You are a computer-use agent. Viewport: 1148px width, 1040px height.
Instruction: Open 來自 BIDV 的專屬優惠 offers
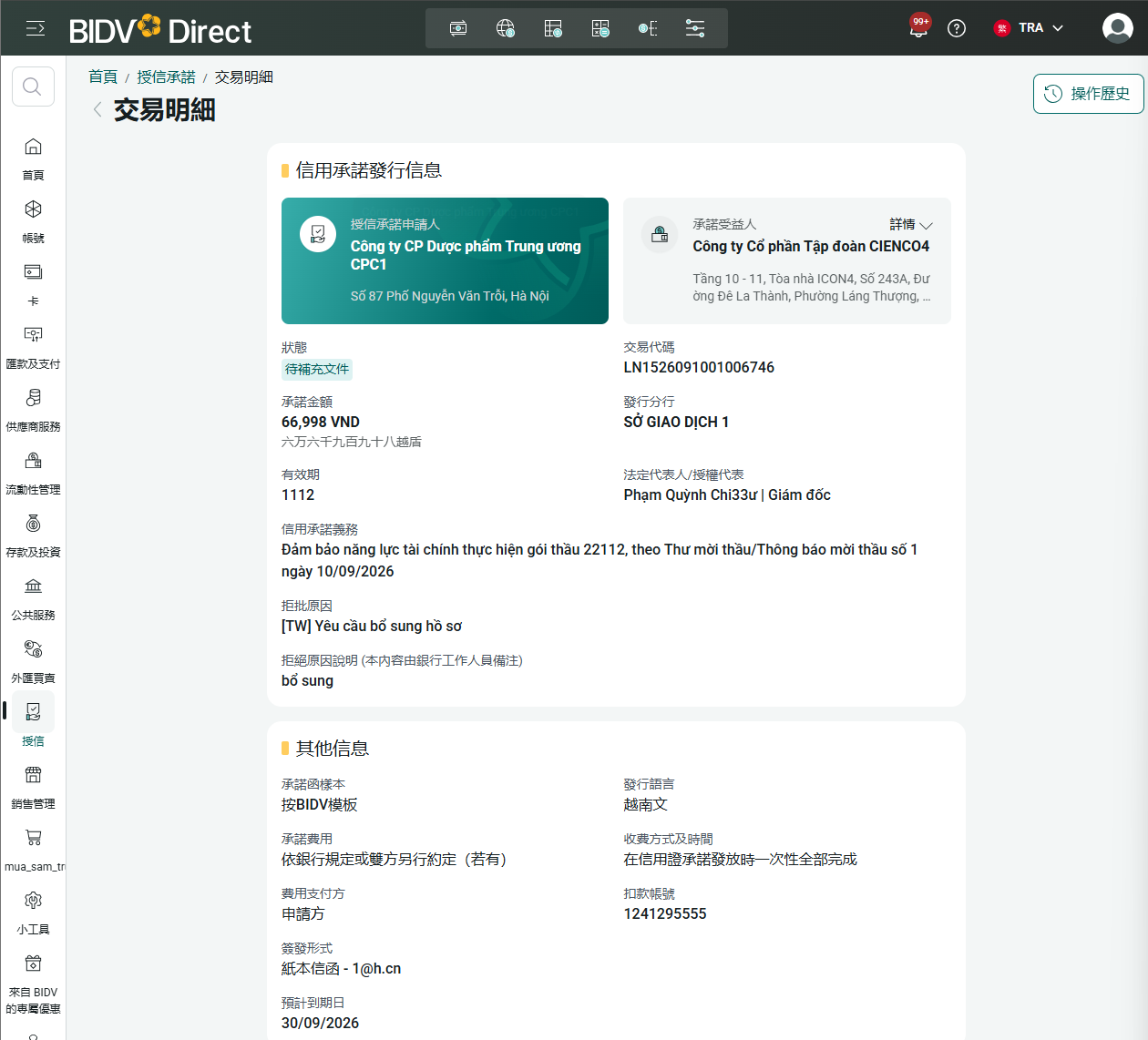33,984
